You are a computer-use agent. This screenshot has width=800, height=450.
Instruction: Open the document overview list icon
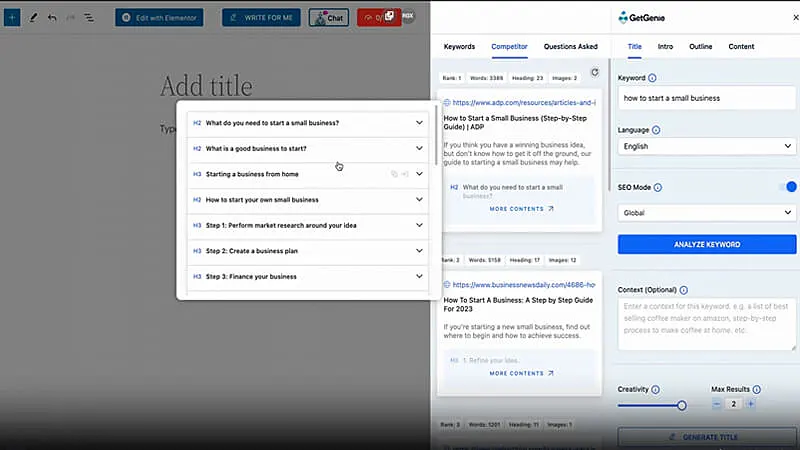(x=89, y=18)
